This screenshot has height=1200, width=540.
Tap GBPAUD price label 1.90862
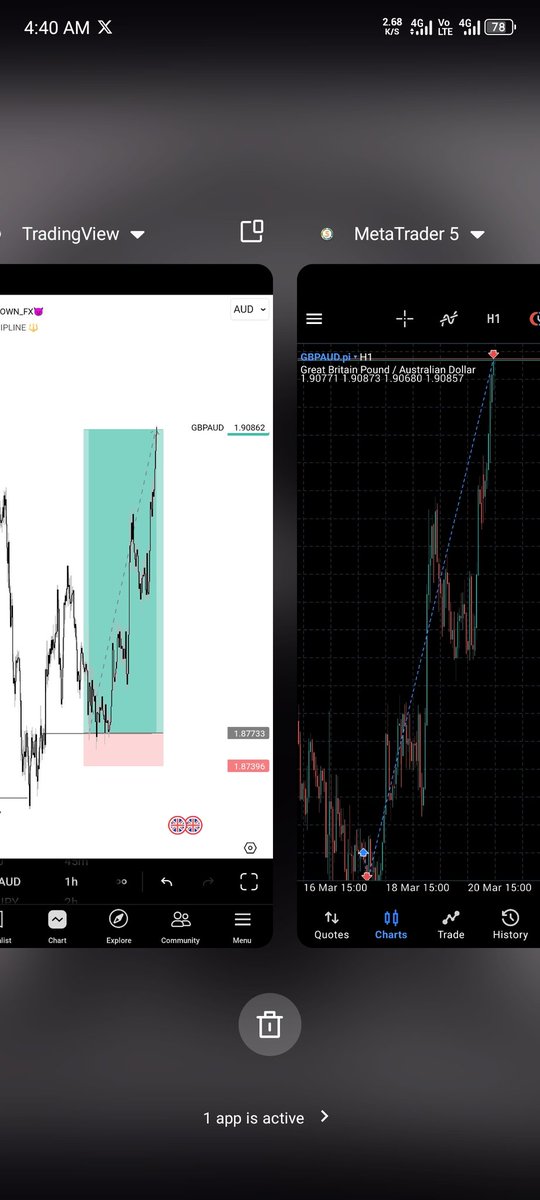[x=249, y=427]
